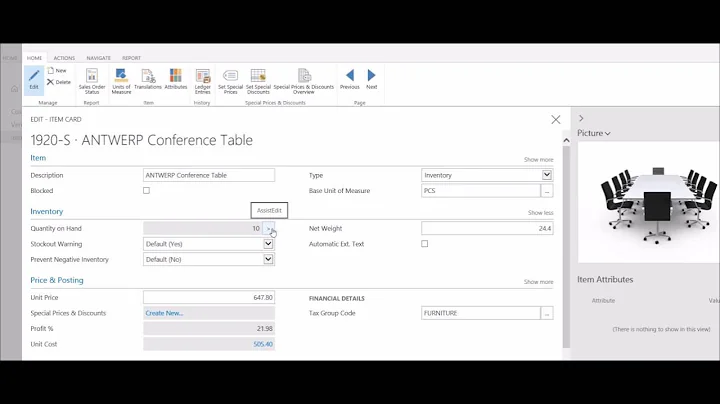Go to Next item page
Viewport: 720px width, 404px height.
(371, 79)
